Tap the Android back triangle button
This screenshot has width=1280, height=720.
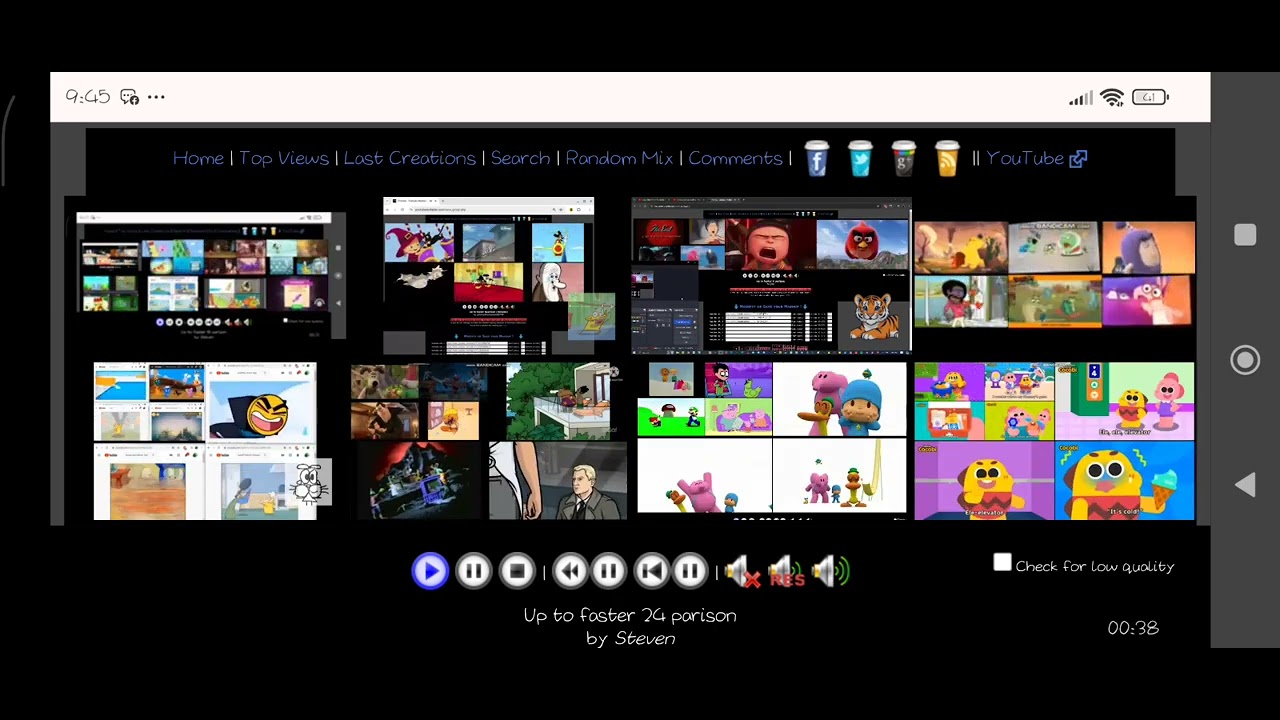click(1245, 485)
